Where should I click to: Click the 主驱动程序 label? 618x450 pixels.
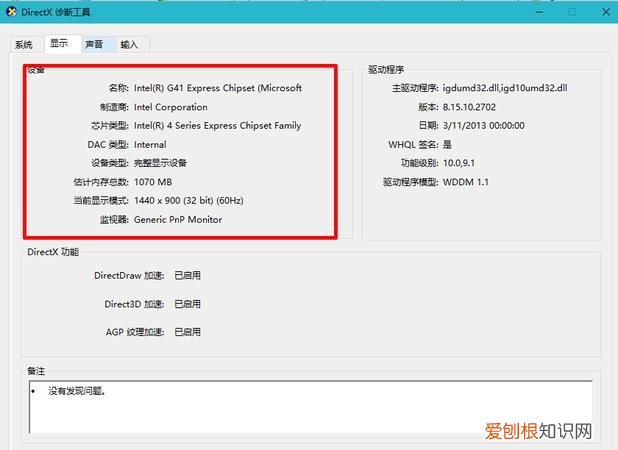tap(415, 88)
